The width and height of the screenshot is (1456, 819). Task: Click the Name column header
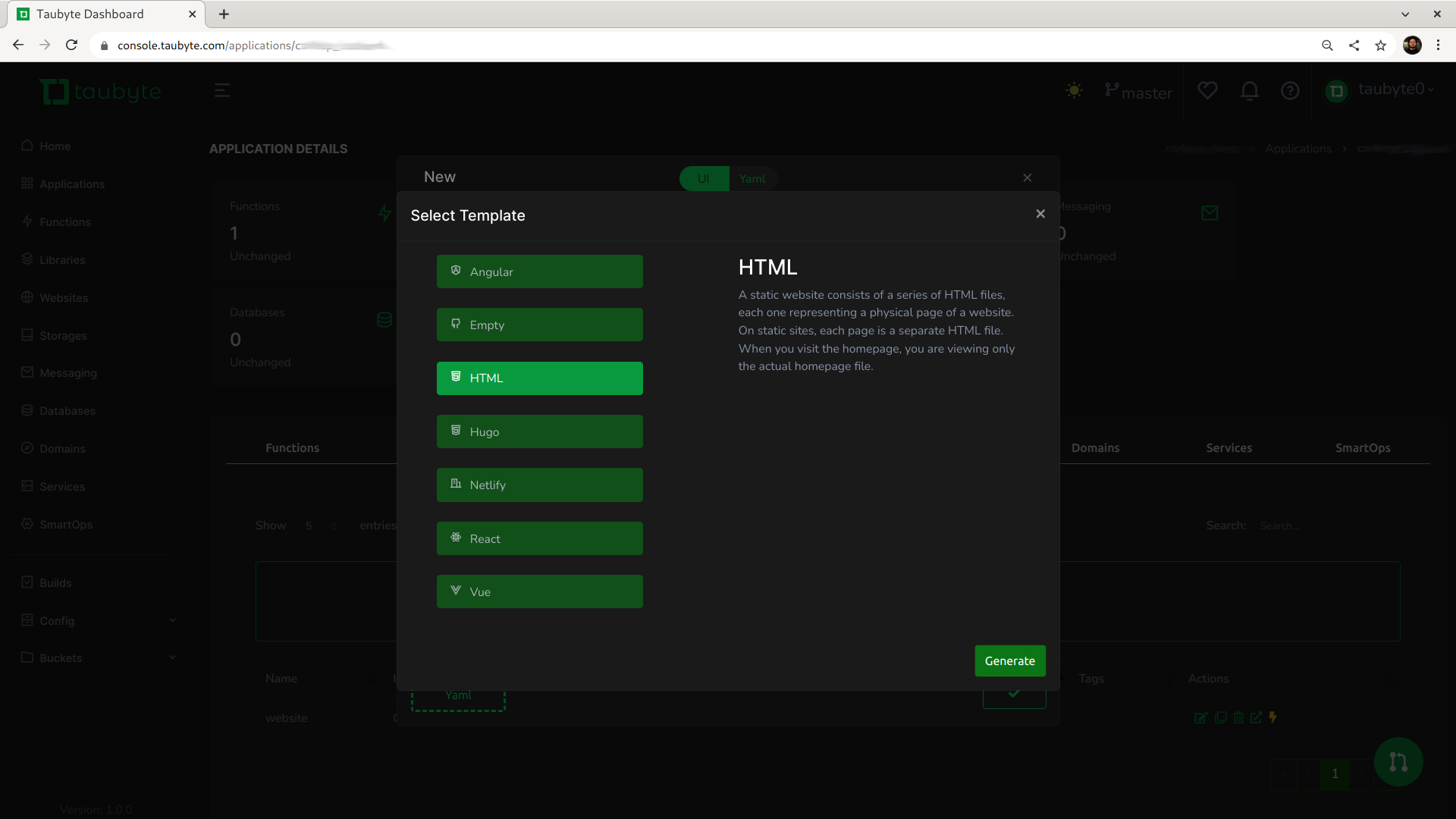281,678
